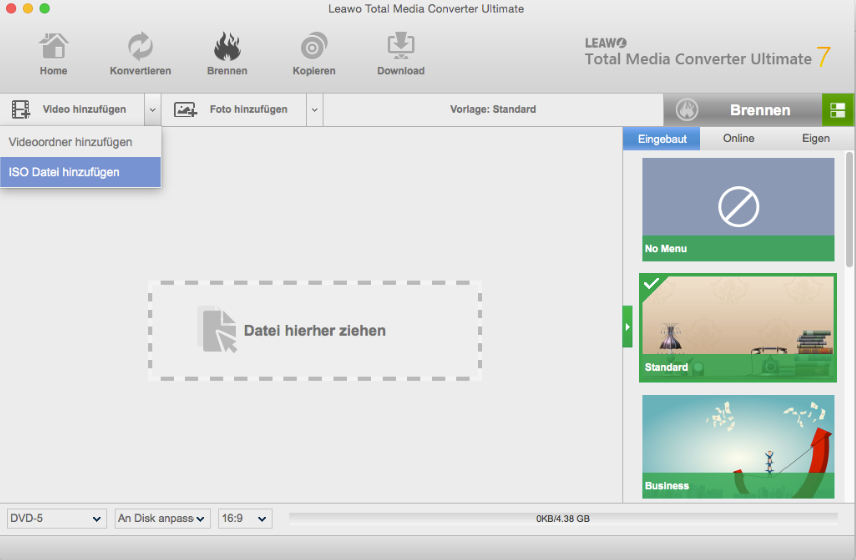
Task: Open the Kopieren disc module
Action: [x=314, y=53]
